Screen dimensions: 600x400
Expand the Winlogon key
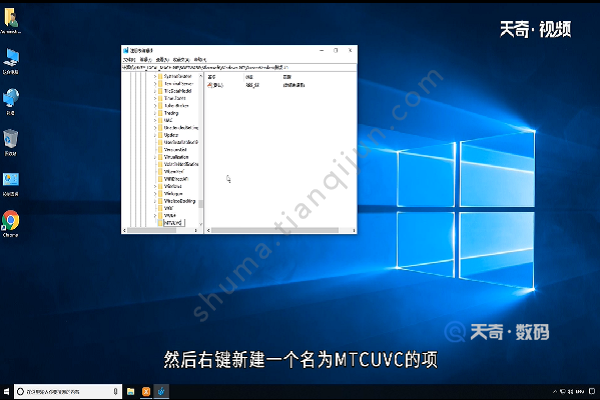pos(155,194)
